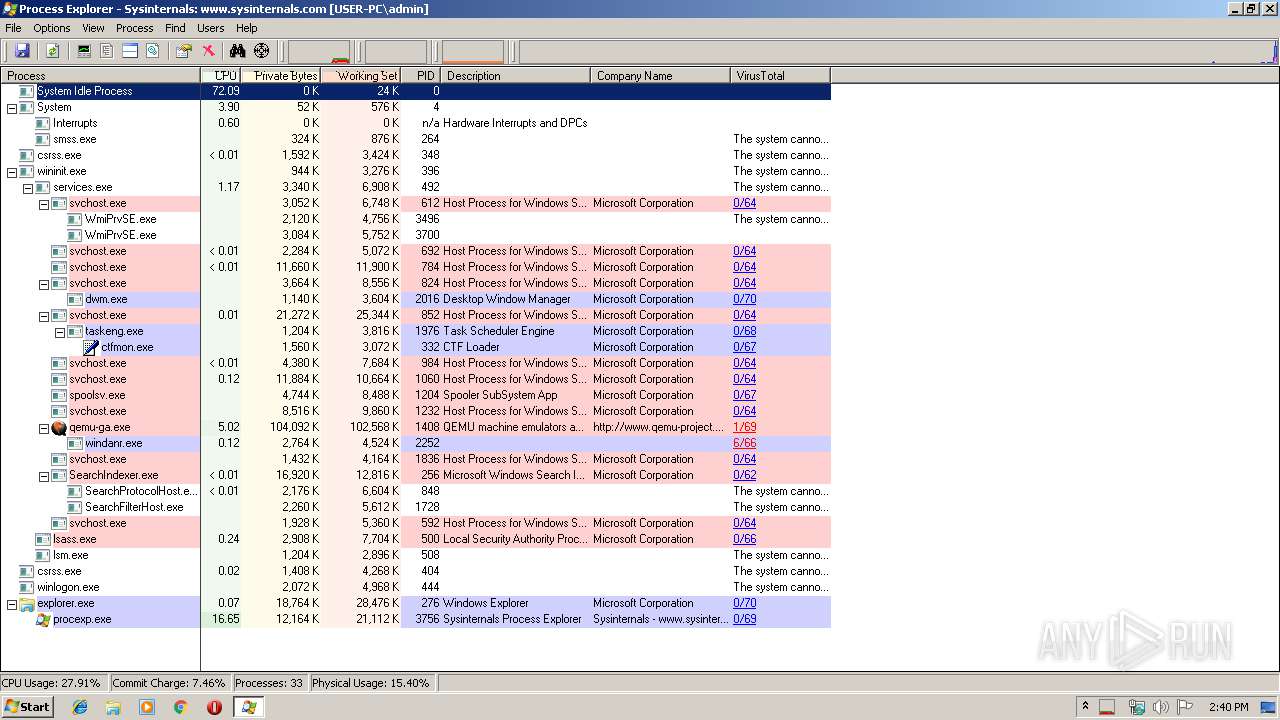Screen dimensions: 1280x720
Task: Collapse the svchost.exe PID 824 node
Action: [x=44, y=283]
